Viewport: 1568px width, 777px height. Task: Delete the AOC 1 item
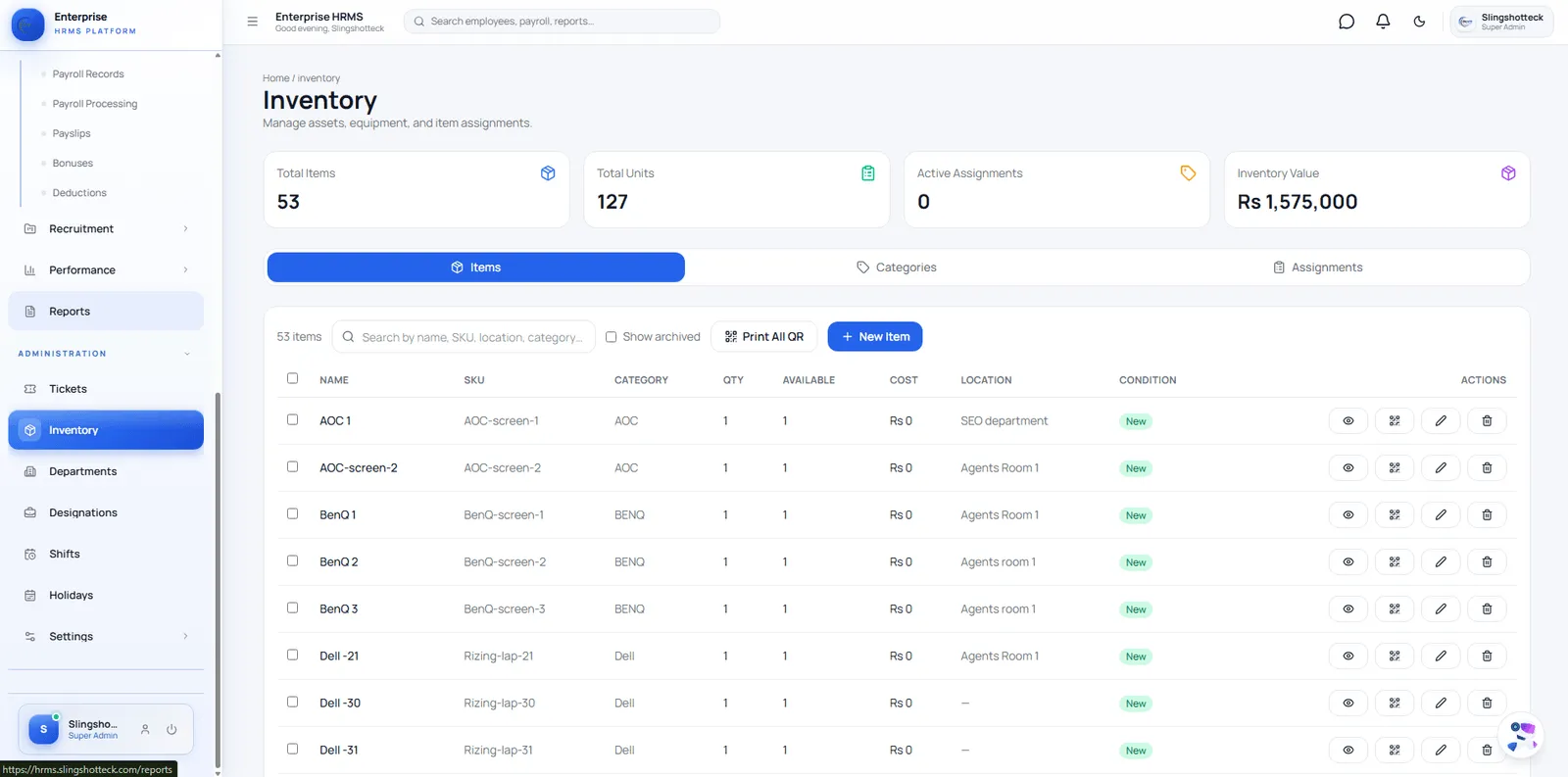coord(1487,421)
